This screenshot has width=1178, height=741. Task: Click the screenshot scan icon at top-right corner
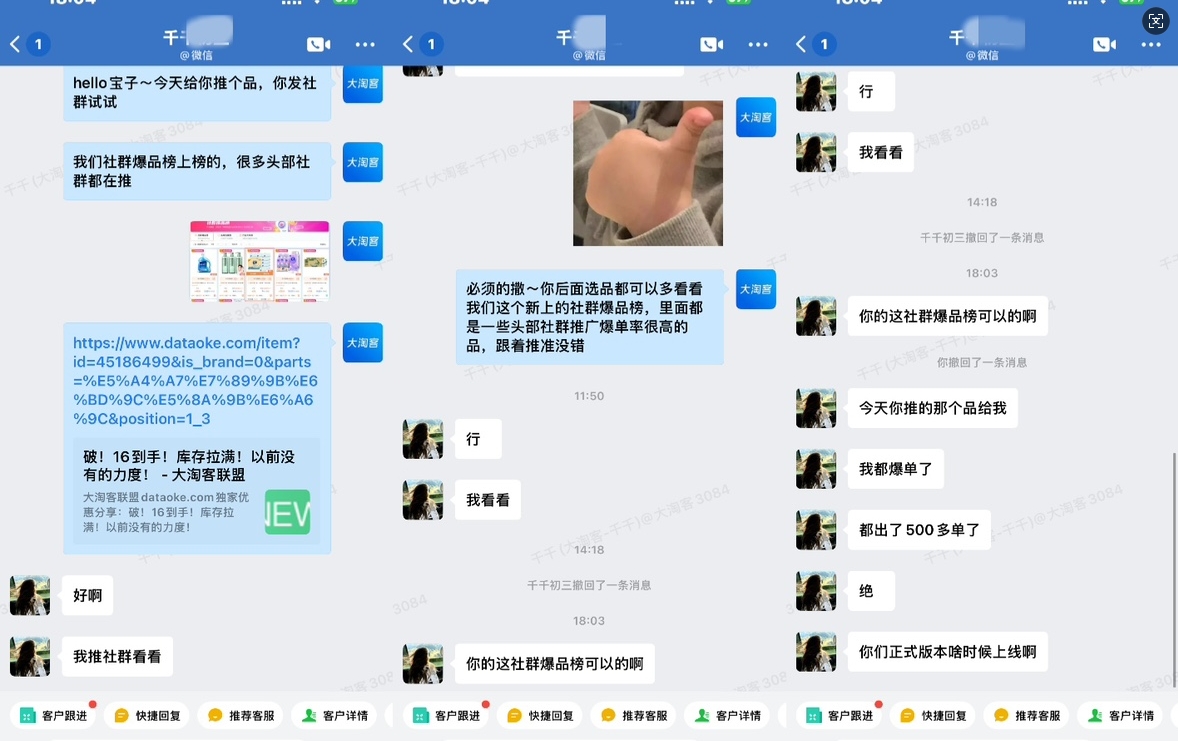(1156, 21)
